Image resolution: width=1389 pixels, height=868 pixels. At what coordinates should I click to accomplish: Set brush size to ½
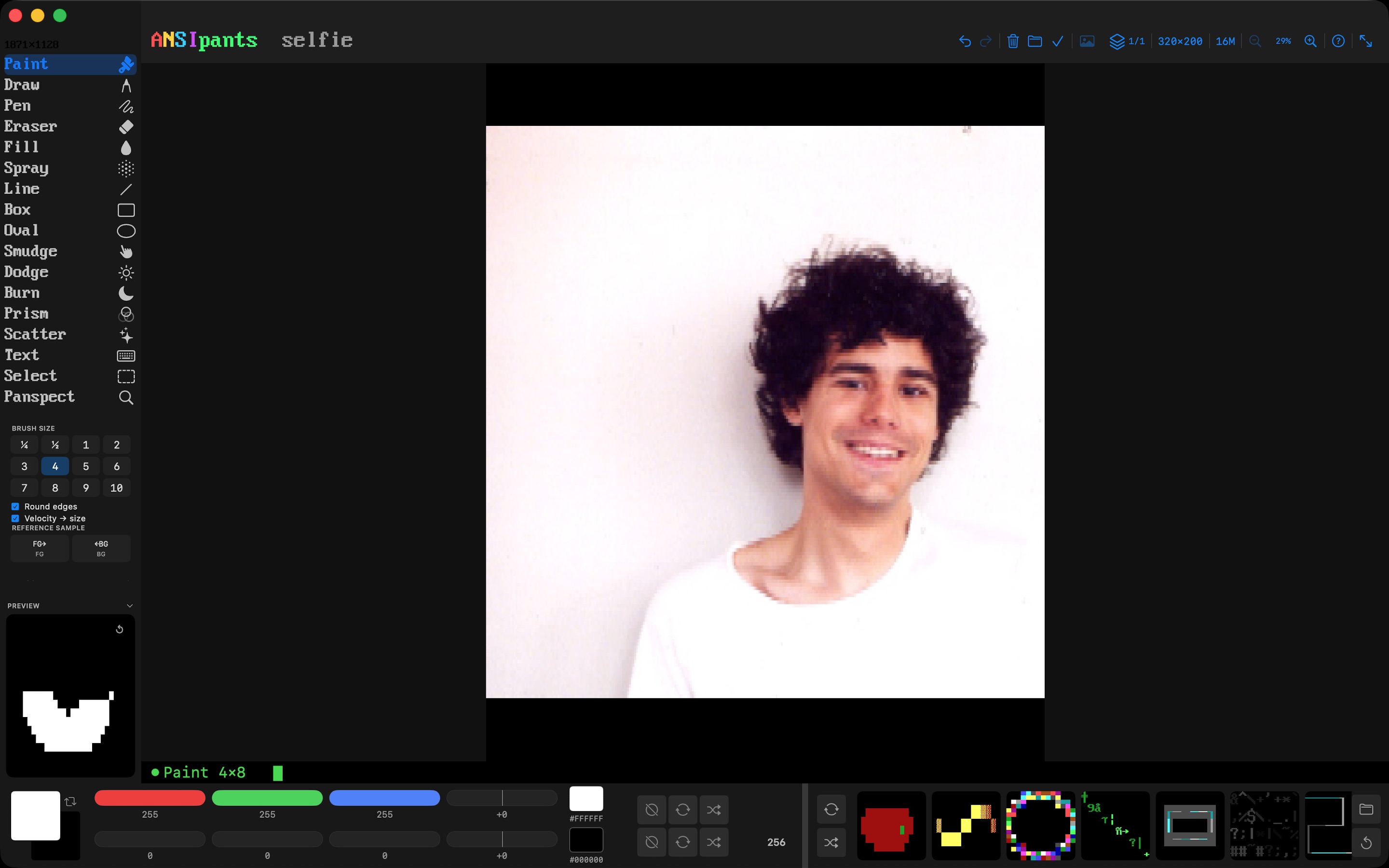pos(55,445)
